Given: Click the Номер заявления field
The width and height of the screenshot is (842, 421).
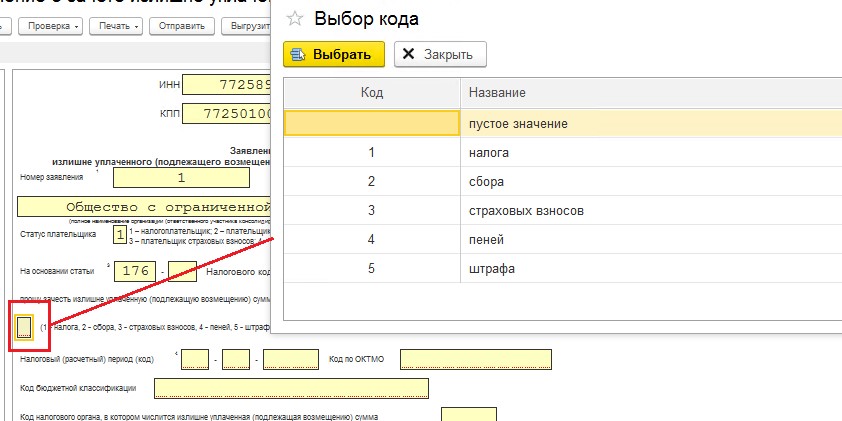Looking at the screenshot, I should tap(182, 178).
